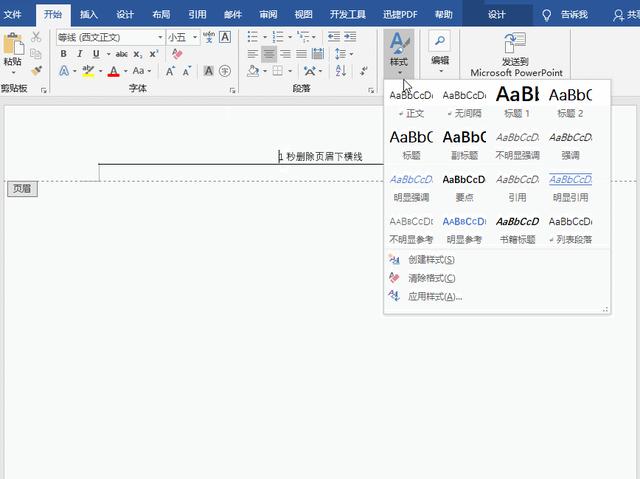
Task: Click decrease indent icon
Action: 334,37
